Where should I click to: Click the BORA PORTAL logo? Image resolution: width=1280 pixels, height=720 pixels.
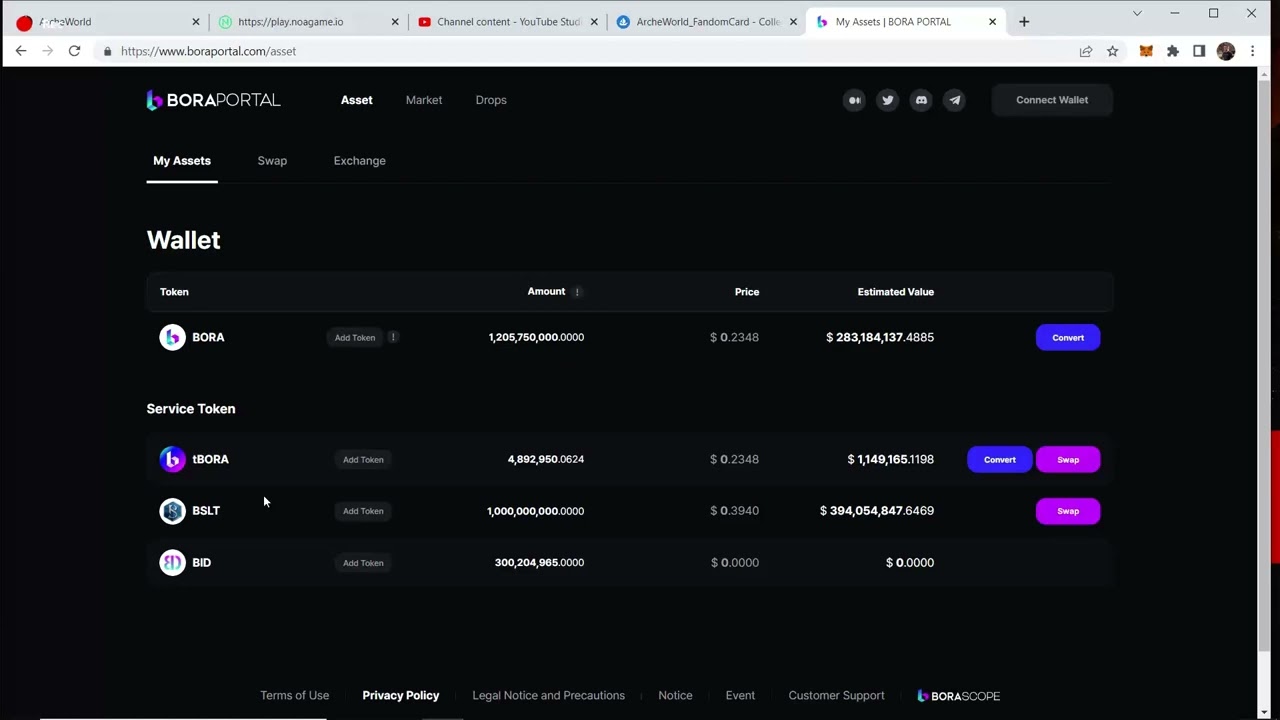coord(213,100)
